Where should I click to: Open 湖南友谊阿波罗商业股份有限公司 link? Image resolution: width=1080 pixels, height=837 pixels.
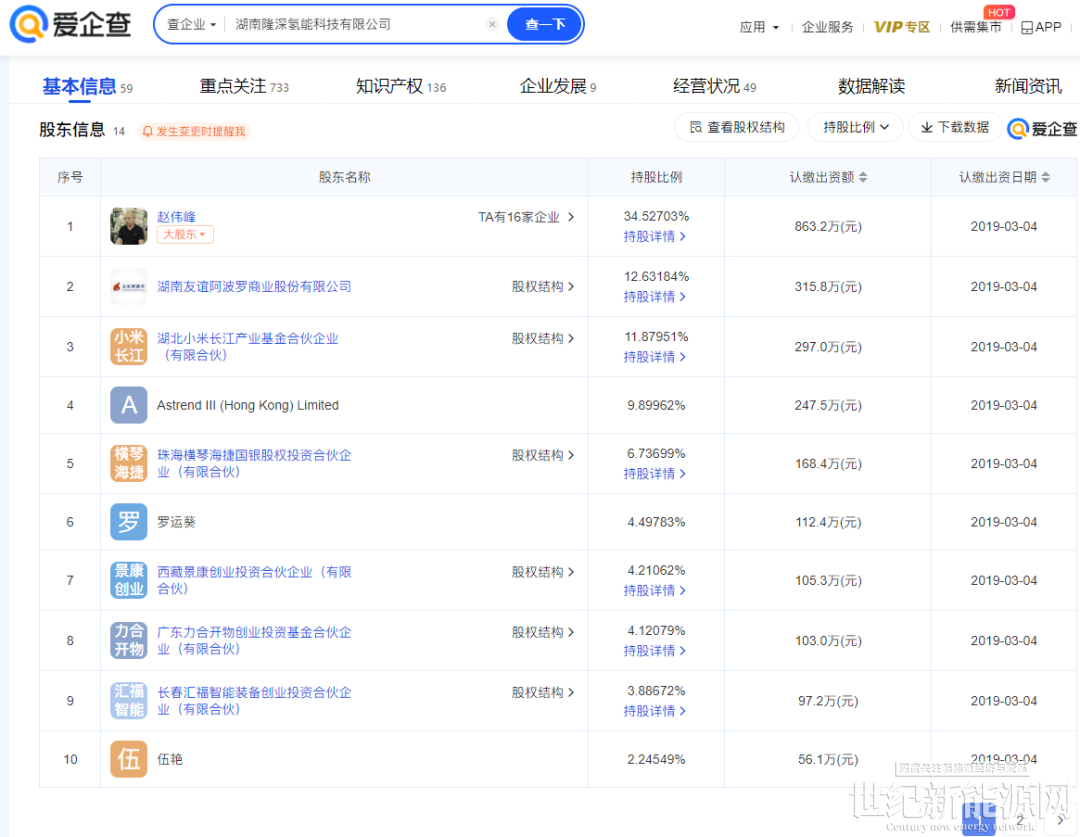coord(254,286)
